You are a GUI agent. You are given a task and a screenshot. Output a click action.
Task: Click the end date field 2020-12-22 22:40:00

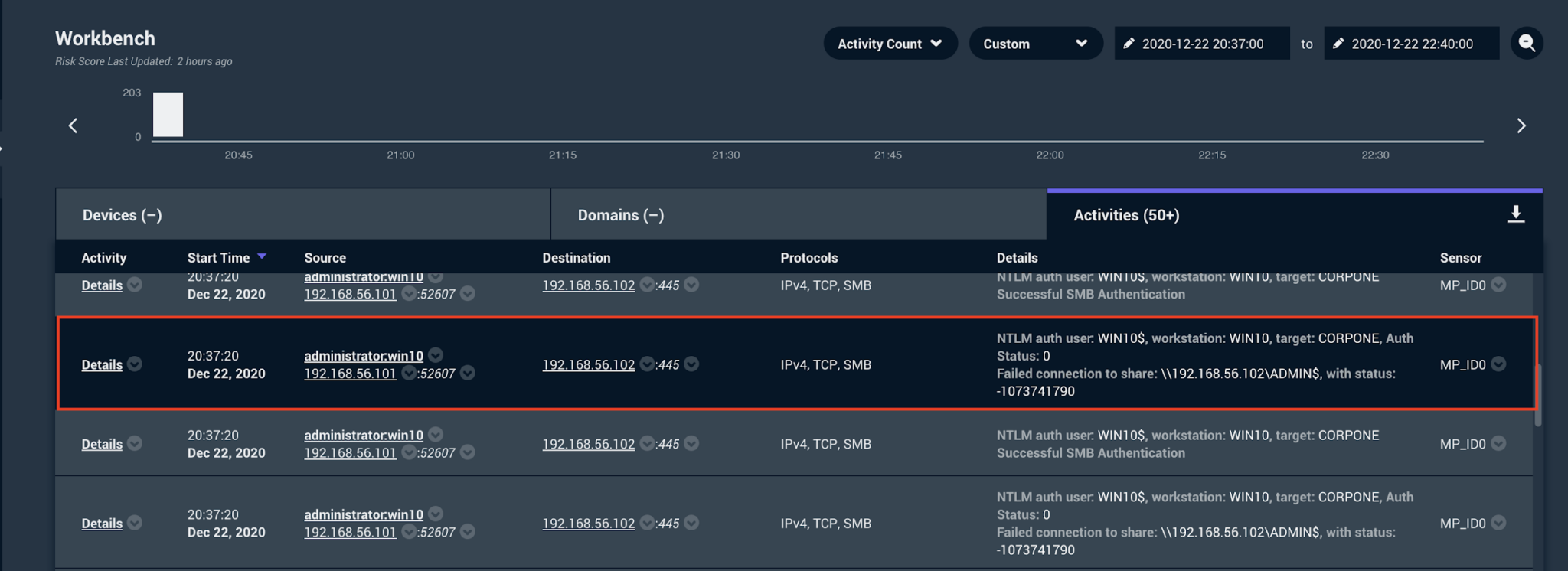point(1412,44)
